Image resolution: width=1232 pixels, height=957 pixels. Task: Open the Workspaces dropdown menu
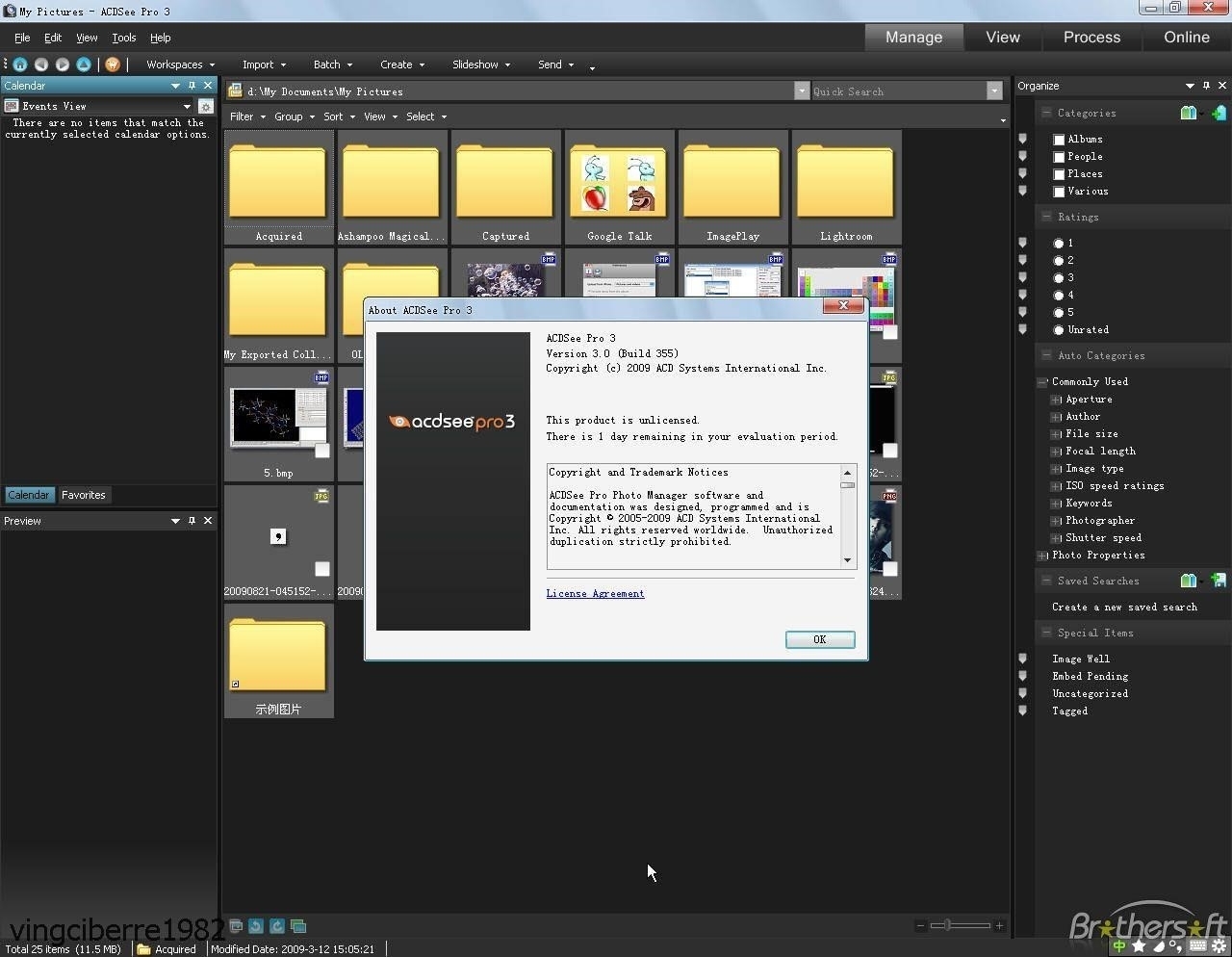click(x=180, y=65)
